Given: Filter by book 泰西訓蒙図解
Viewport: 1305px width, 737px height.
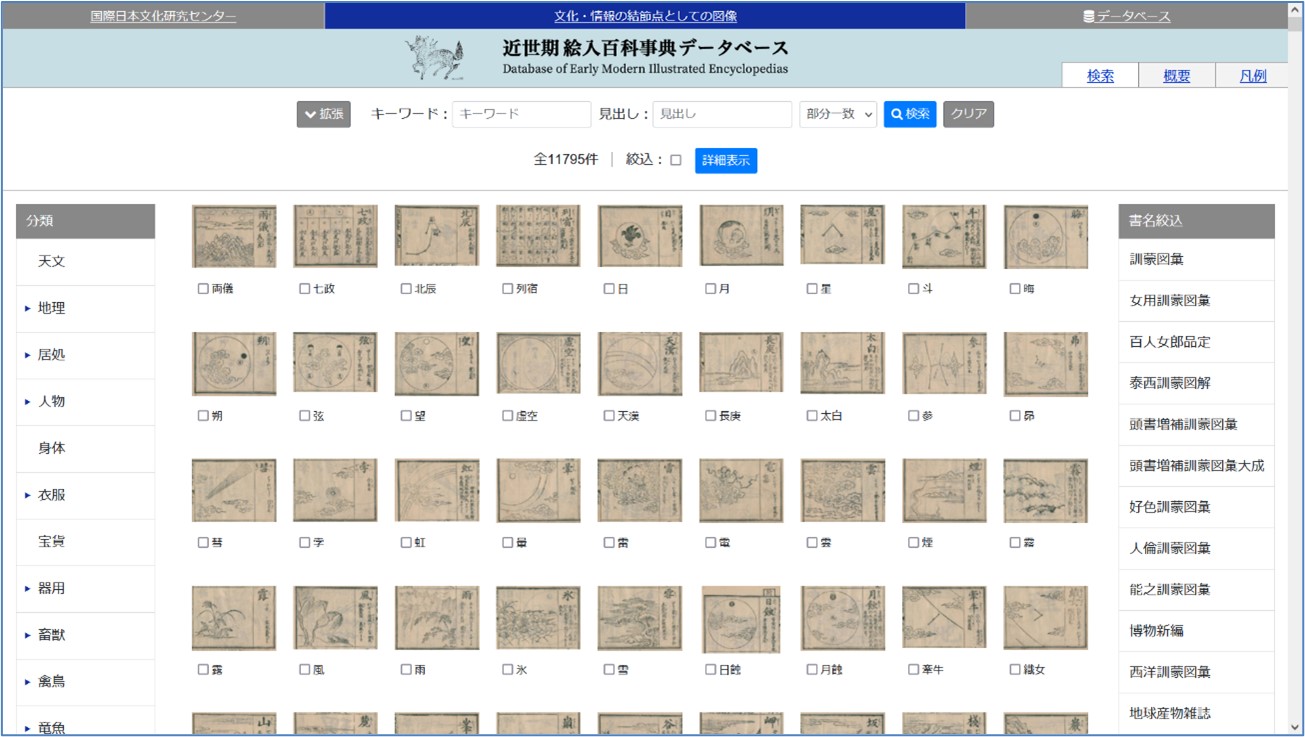Looking at the screenshot, I should pos(1197,383).
